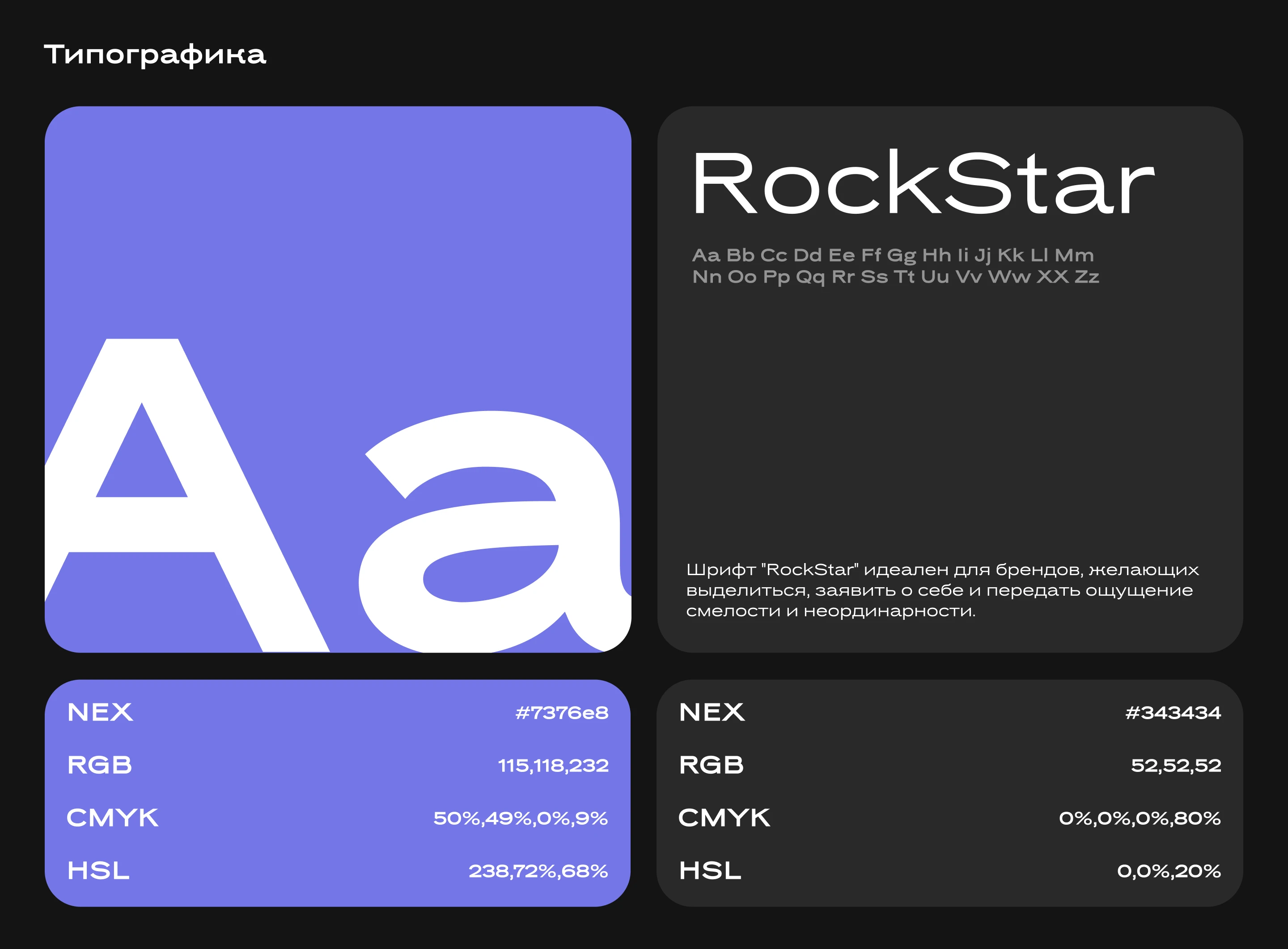Click the alphabet sample line starting Aa Bb
The height and width of the screenshot is (949, 1288).
[x=893, y=255]
